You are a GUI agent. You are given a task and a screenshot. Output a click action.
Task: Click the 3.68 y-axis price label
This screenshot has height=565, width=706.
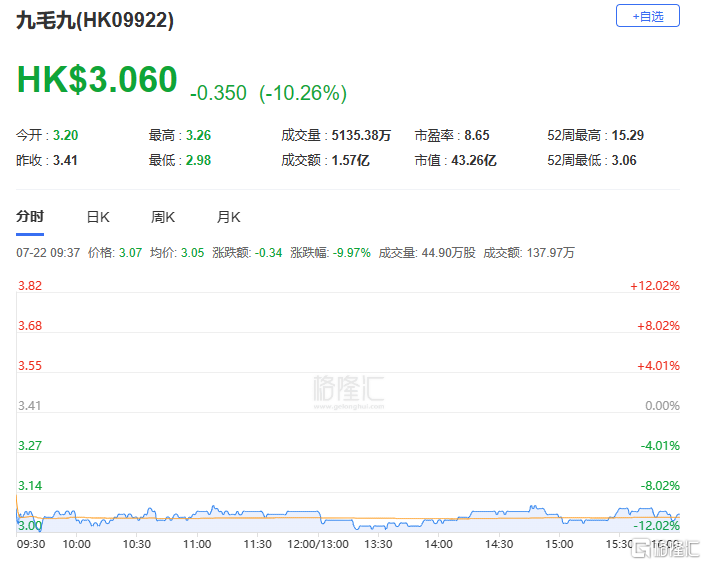30,325
